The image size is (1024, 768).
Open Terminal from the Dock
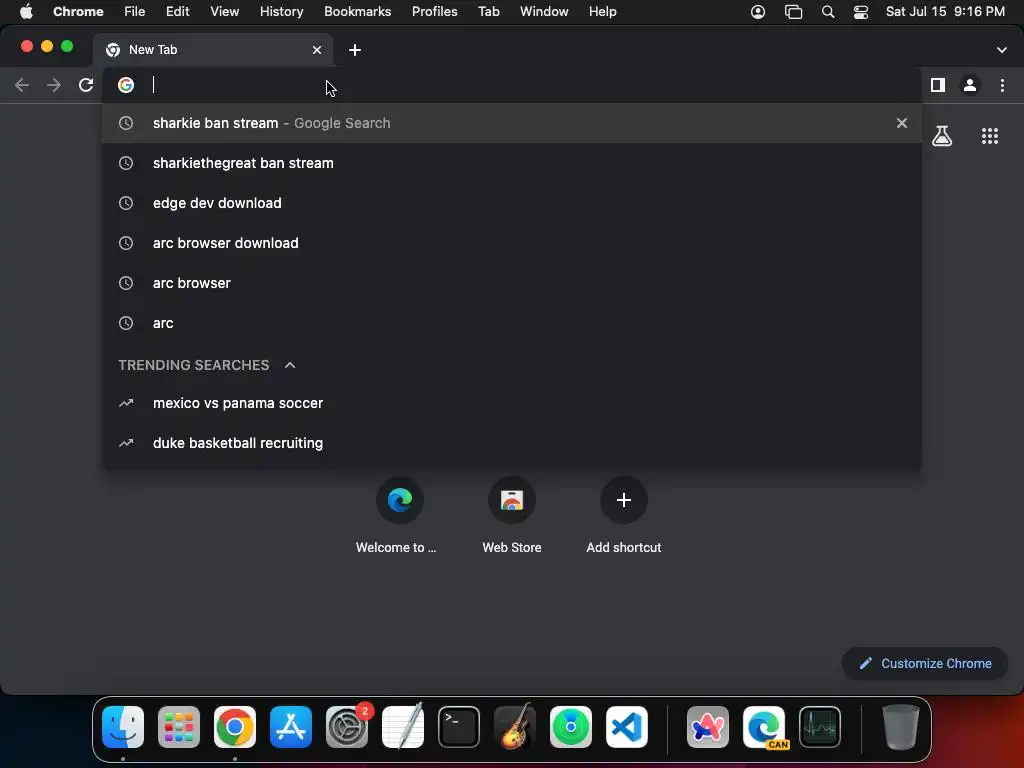tap(458, 727)
